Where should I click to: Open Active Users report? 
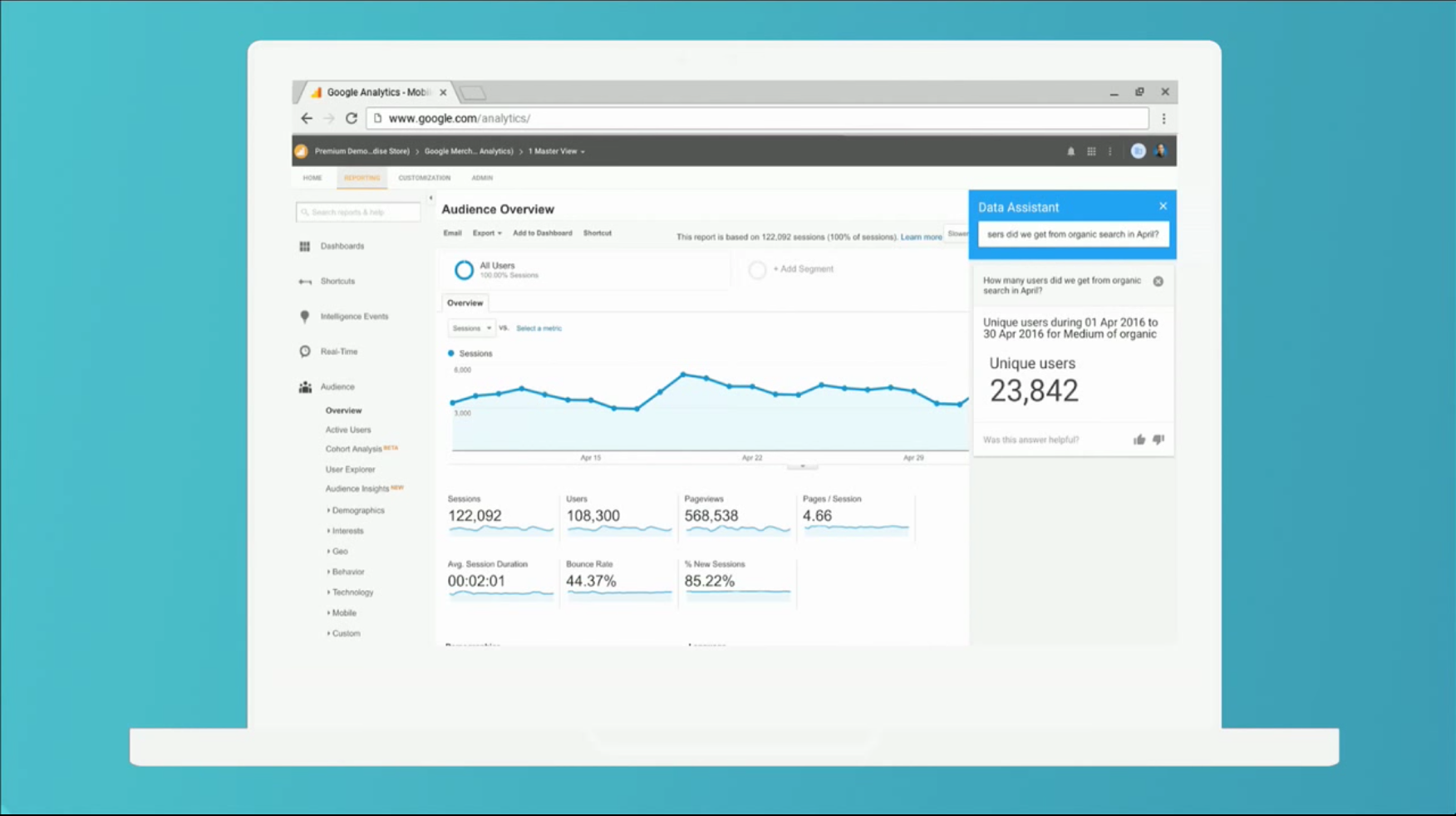click(348, 430)
